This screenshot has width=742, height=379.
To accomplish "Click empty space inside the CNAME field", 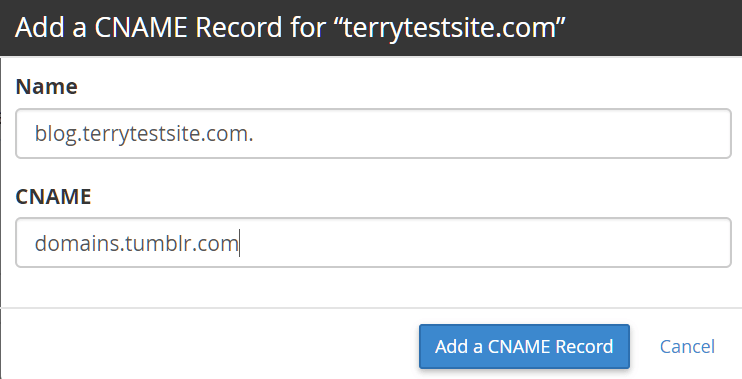I will coord(485,243).
